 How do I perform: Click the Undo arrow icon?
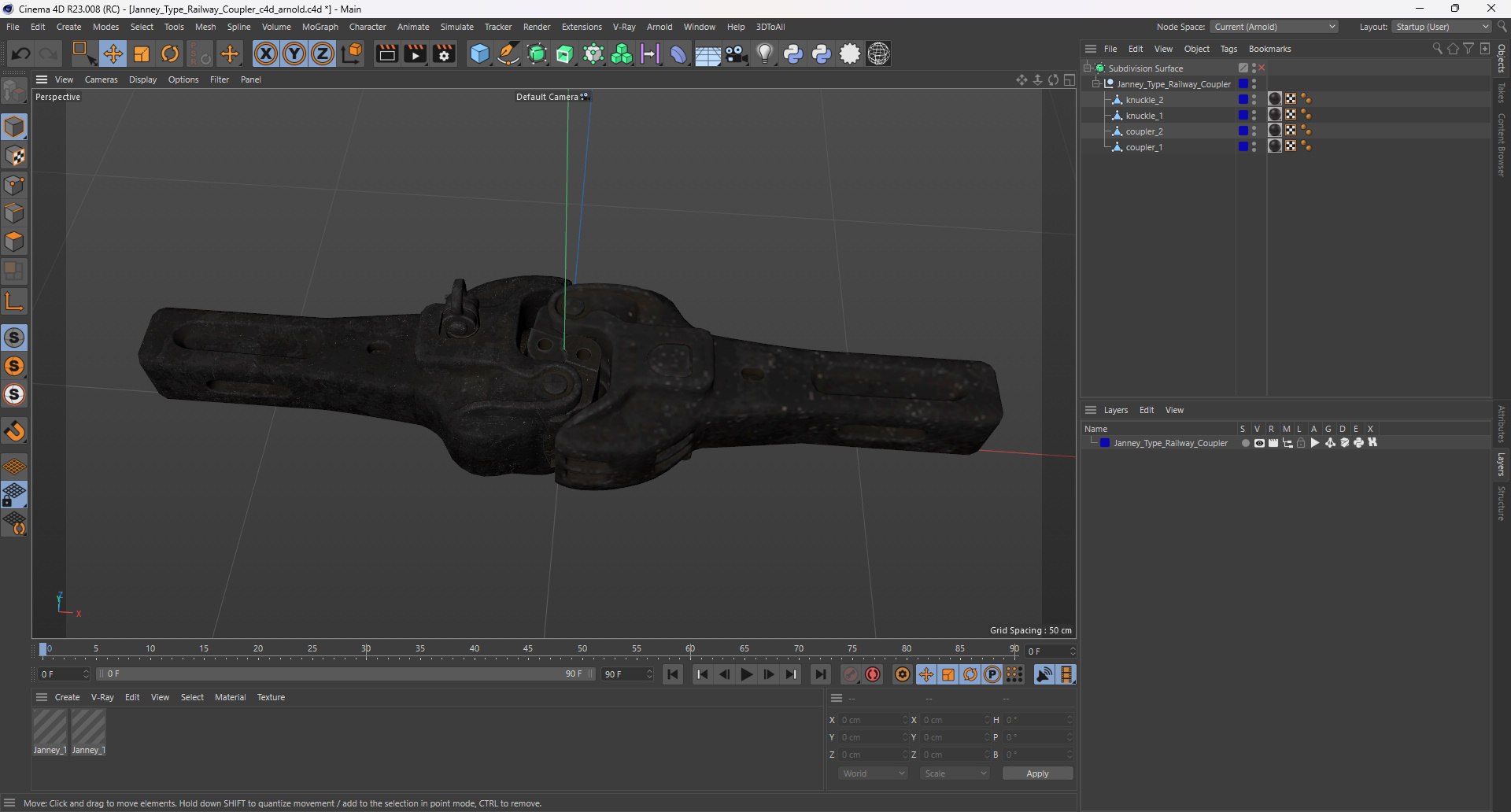(x=21, y=54)
